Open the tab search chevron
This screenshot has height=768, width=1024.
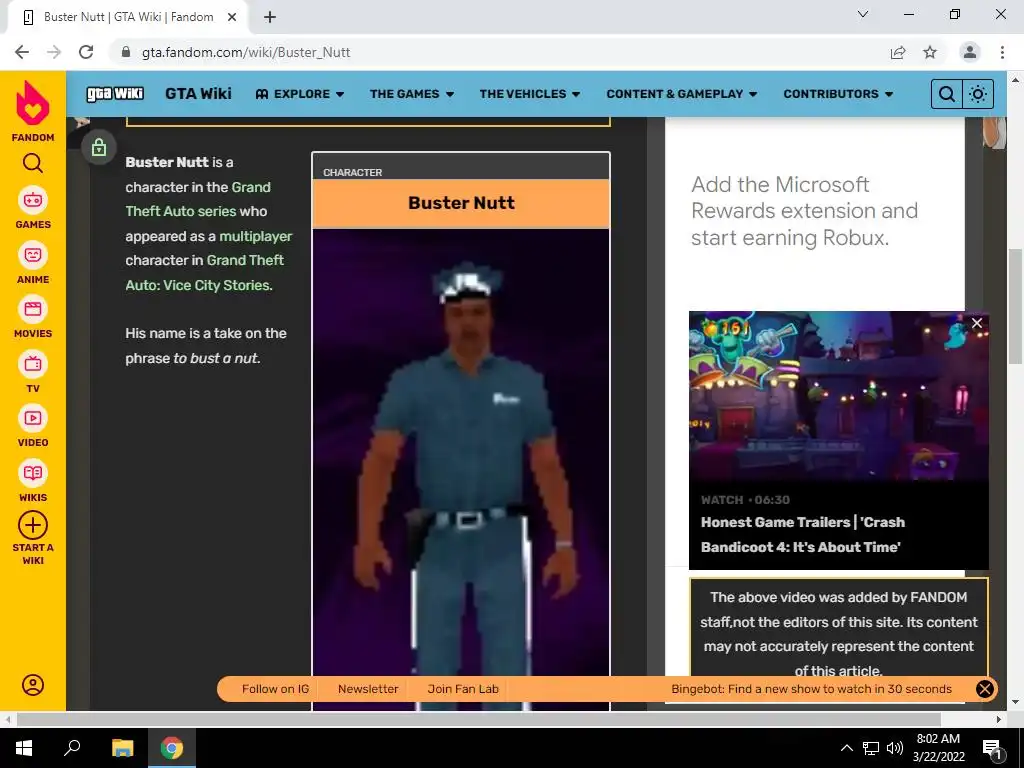pyautogui.click(x=863, y=14)
